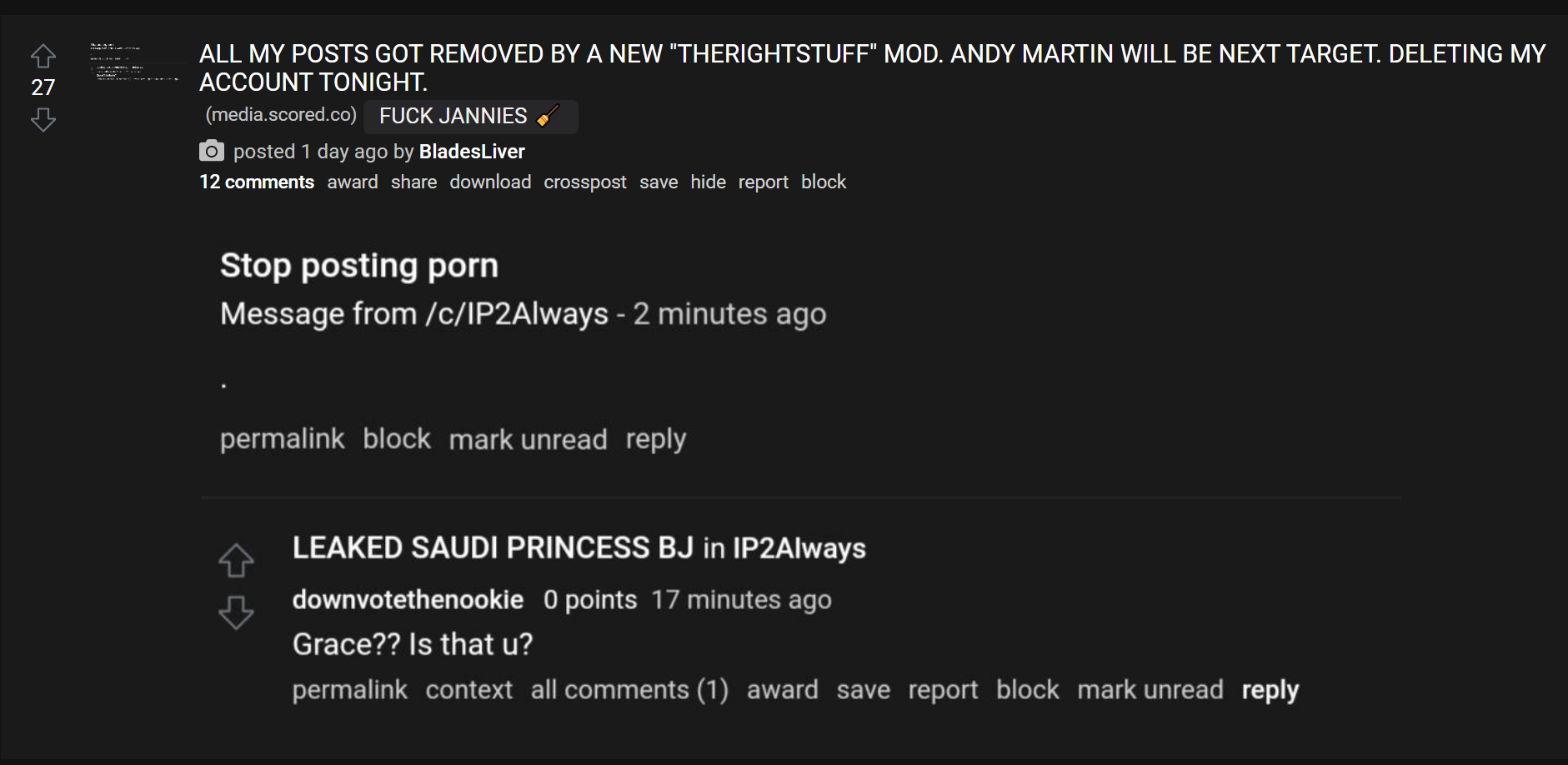This screenshot has height=765, width=1568.
Task: Open the media.scored.co domain link
Action: coord(281,115)
